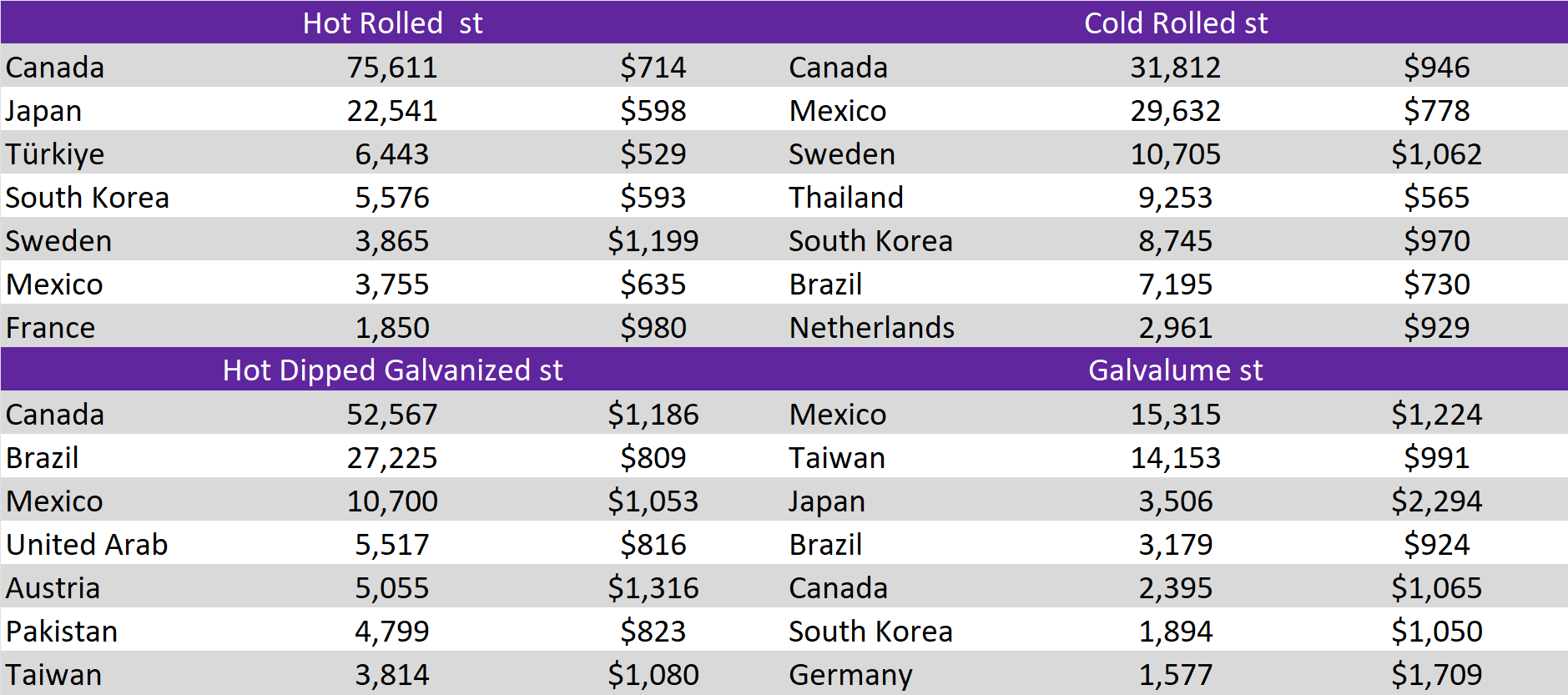Screen dimensions: 1568x695
Task: Click the $1,199 price value
Action: point(653,241)
